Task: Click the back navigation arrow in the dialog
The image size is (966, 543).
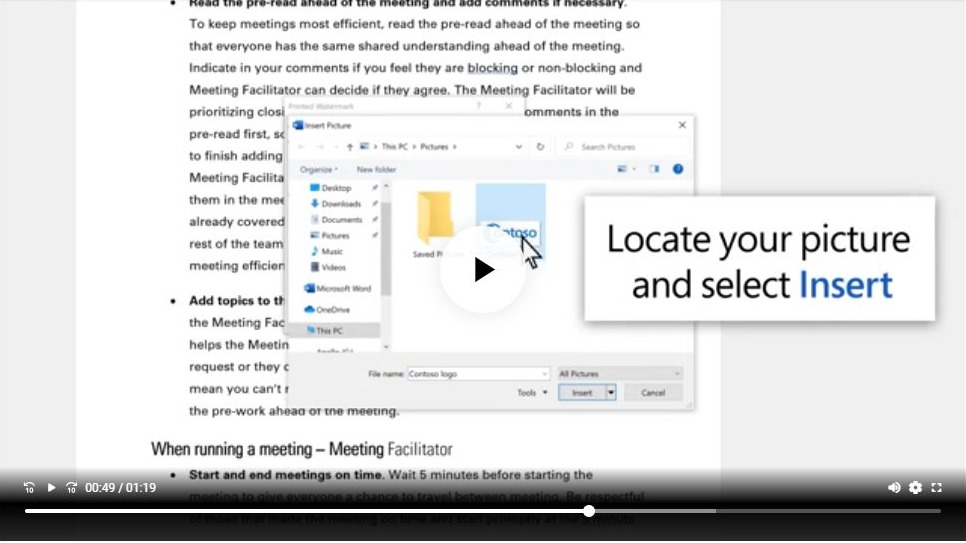Action: point(301,147)
